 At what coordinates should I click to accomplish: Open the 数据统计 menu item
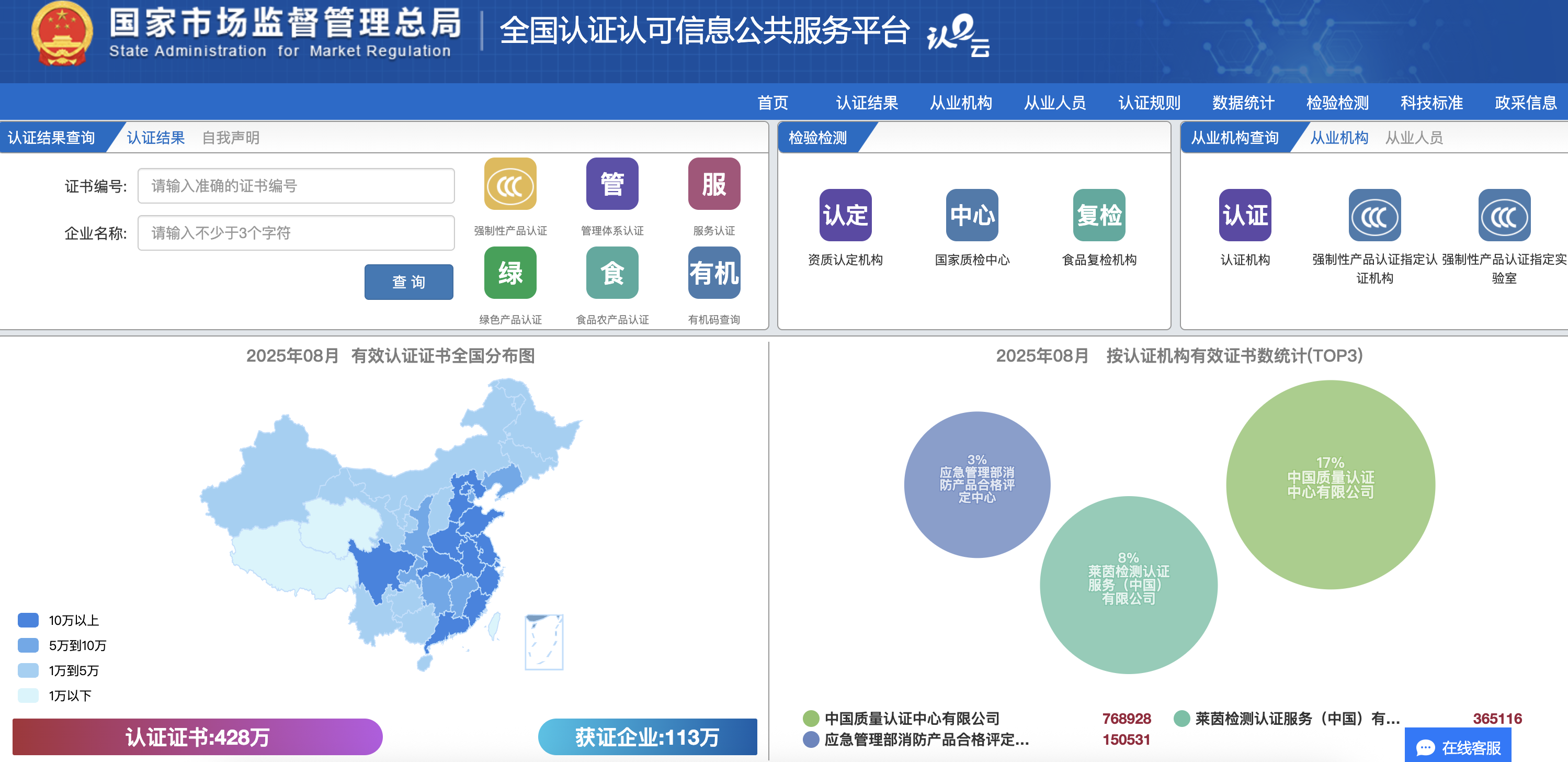point(1241,103)
